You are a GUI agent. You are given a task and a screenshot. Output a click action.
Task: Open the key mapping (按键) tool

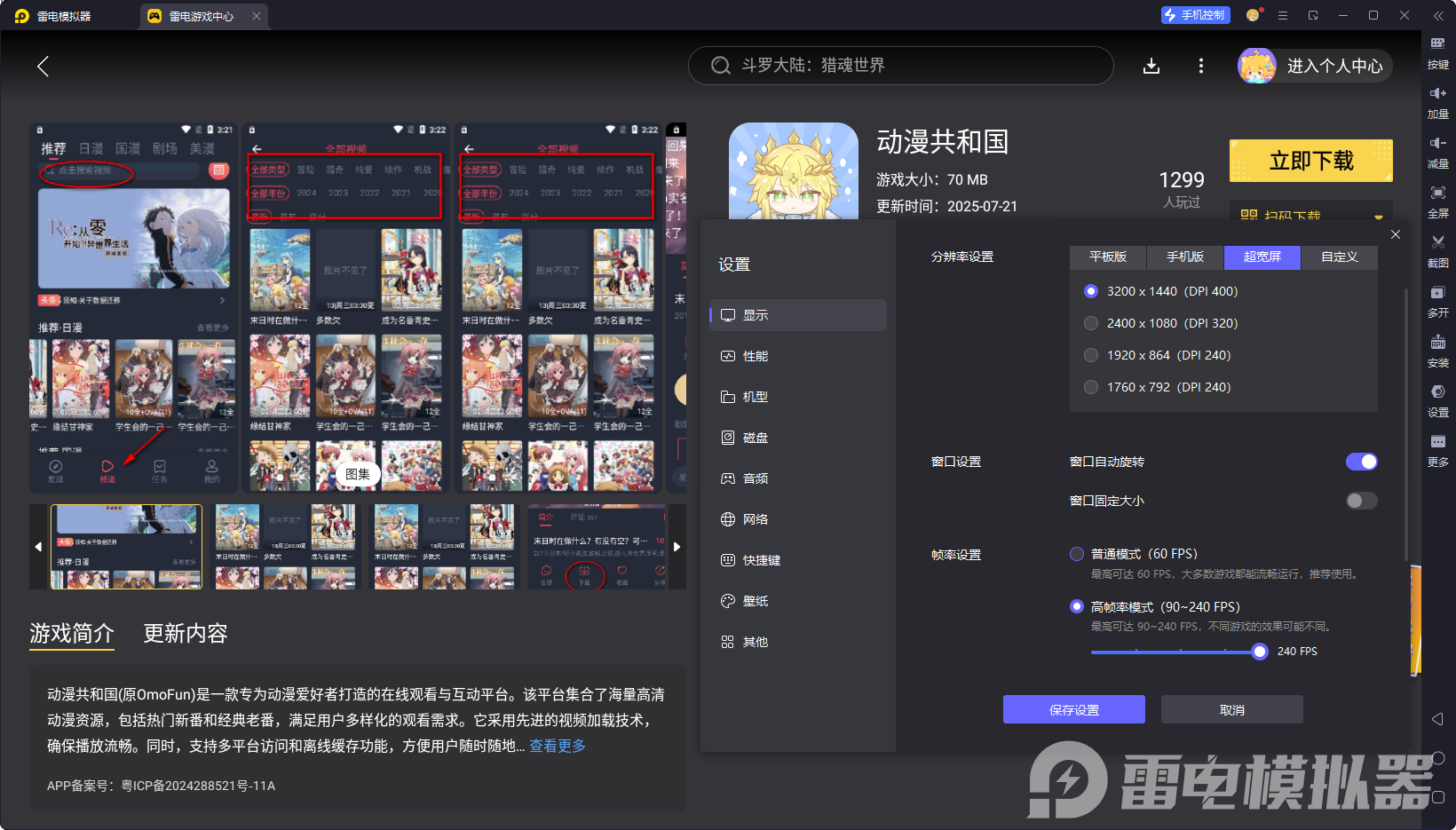click(1438, 53)
